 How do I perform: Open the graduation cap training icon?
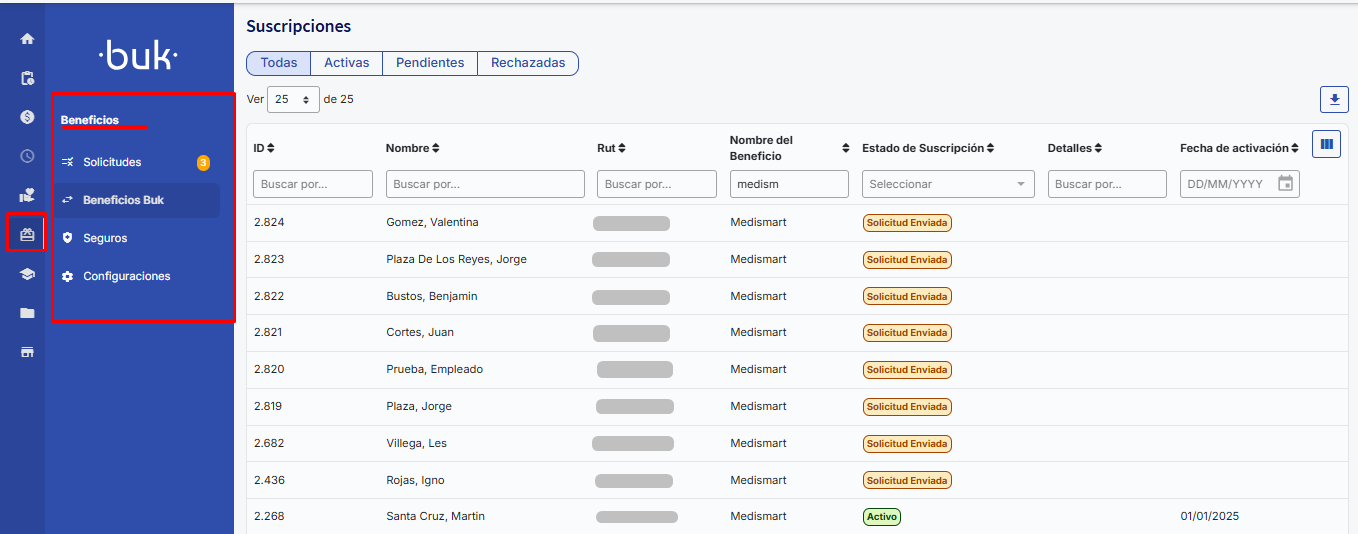click(x=27, y=274)
